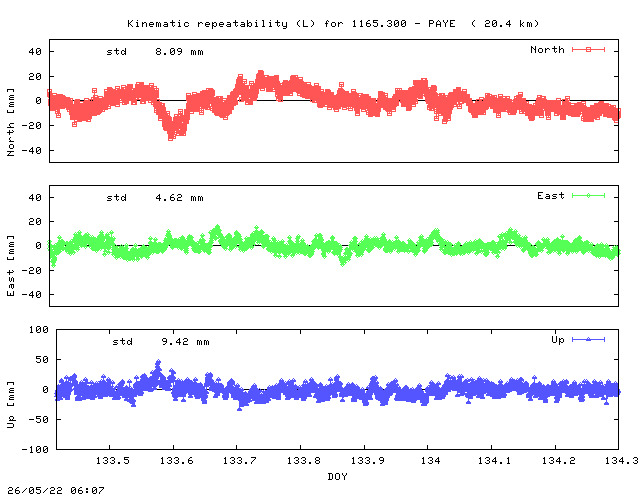The width and height of the screenshot is (640, 496).
Task: Click the East dip near DOY 133.87
Action: 343,263
